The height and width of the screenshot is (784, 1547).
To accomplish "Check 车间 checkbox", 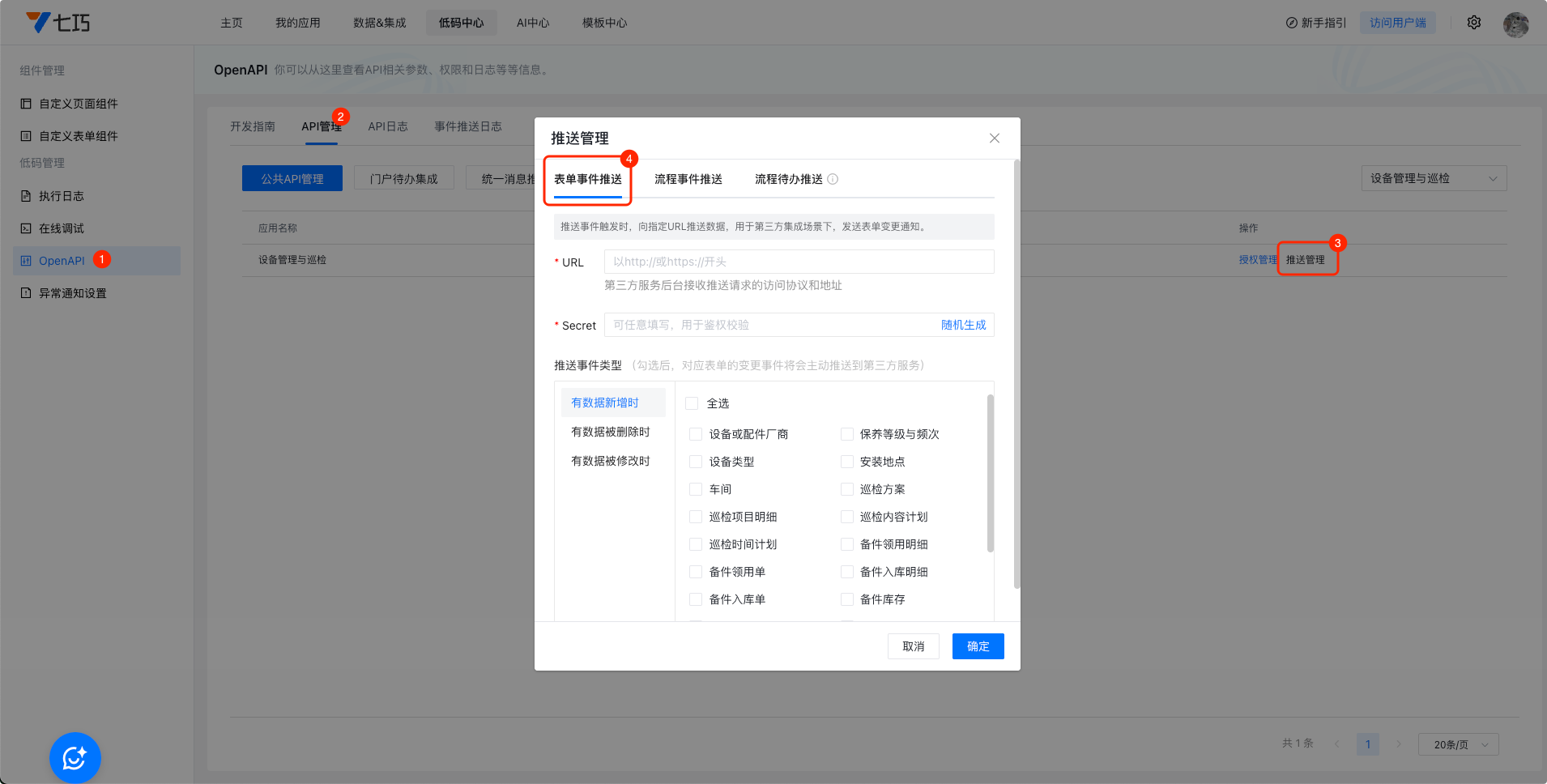I will pos(696,489).
